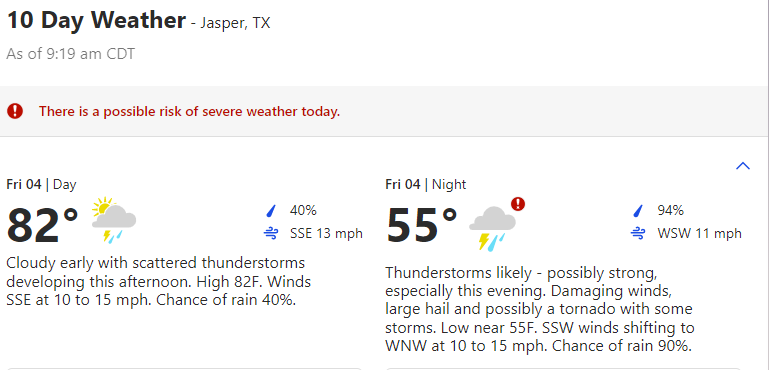769x370 pixels.
Task: Select the Fri 04 Day heading
Action: click(x=41, y=185)
